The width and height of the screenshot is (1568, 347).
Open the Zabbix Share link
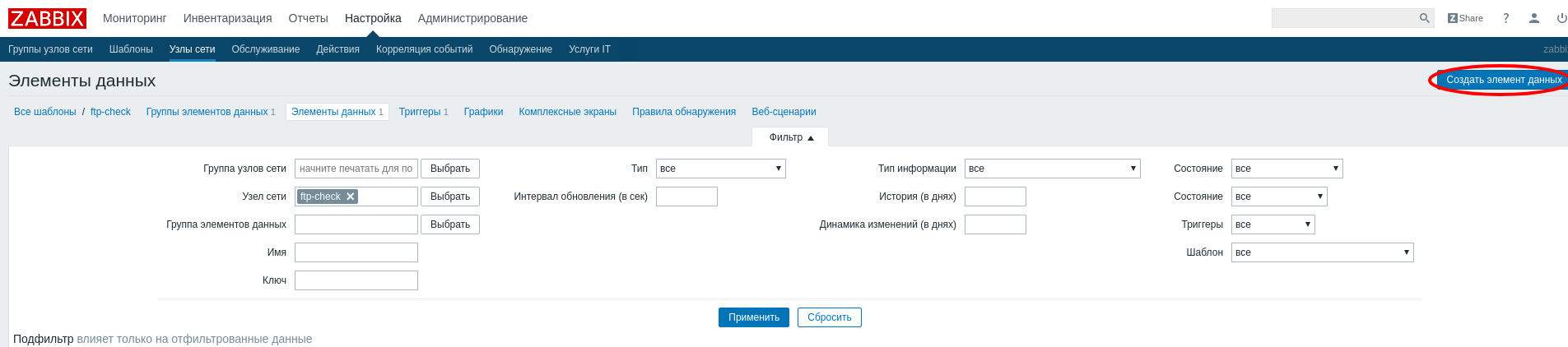coord(1465,18)
